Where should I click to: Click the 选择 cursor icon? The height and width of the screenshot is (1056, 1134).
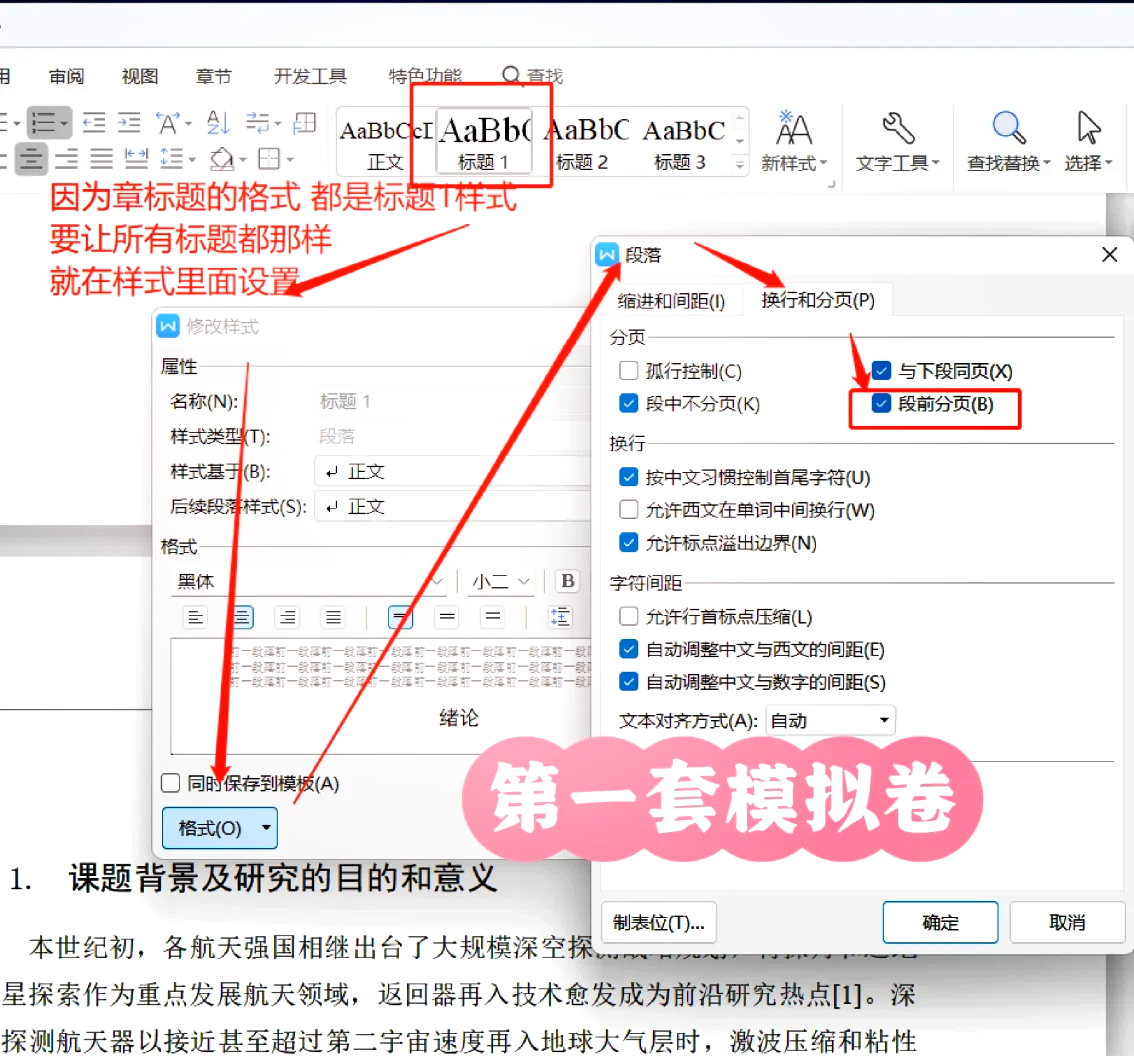(1088, 130)
